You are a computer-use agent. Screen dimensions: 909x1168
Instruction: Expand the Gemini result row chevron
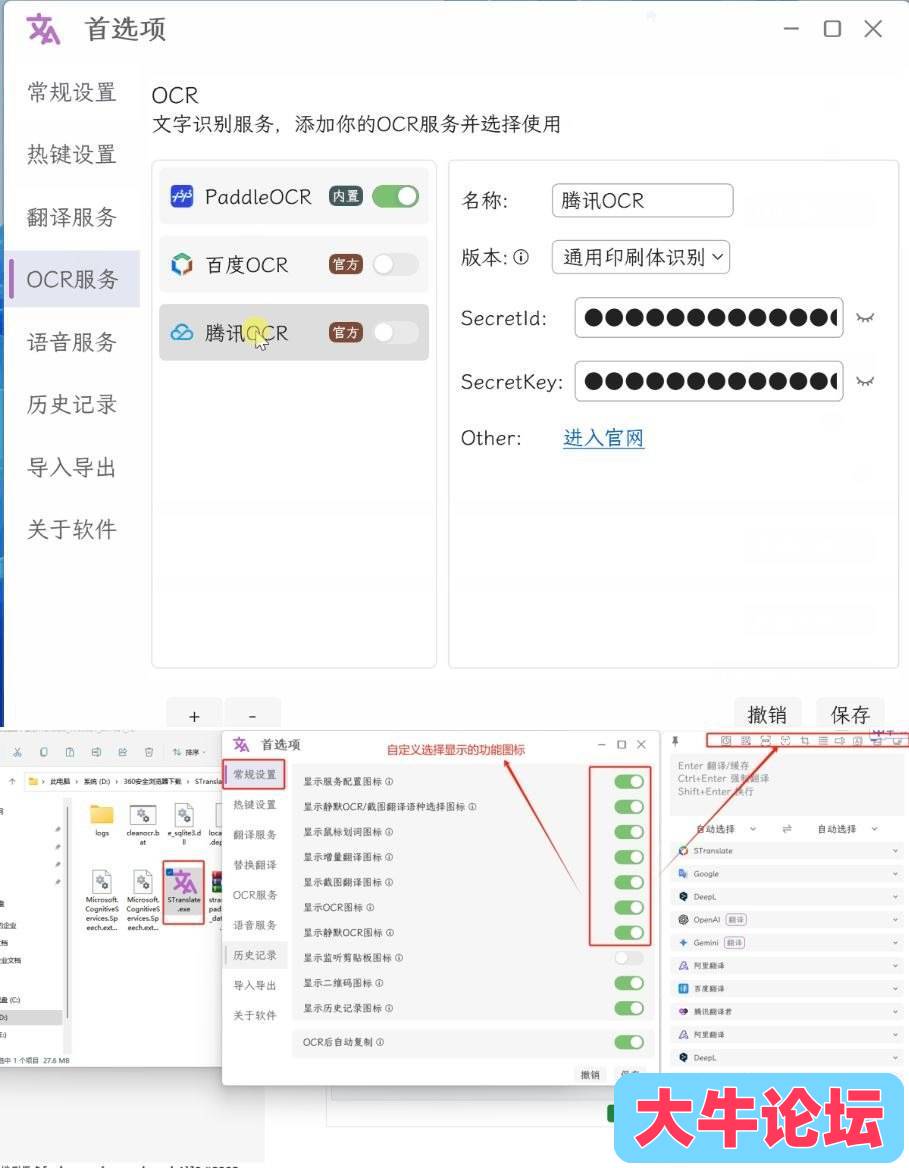(895, 943)
